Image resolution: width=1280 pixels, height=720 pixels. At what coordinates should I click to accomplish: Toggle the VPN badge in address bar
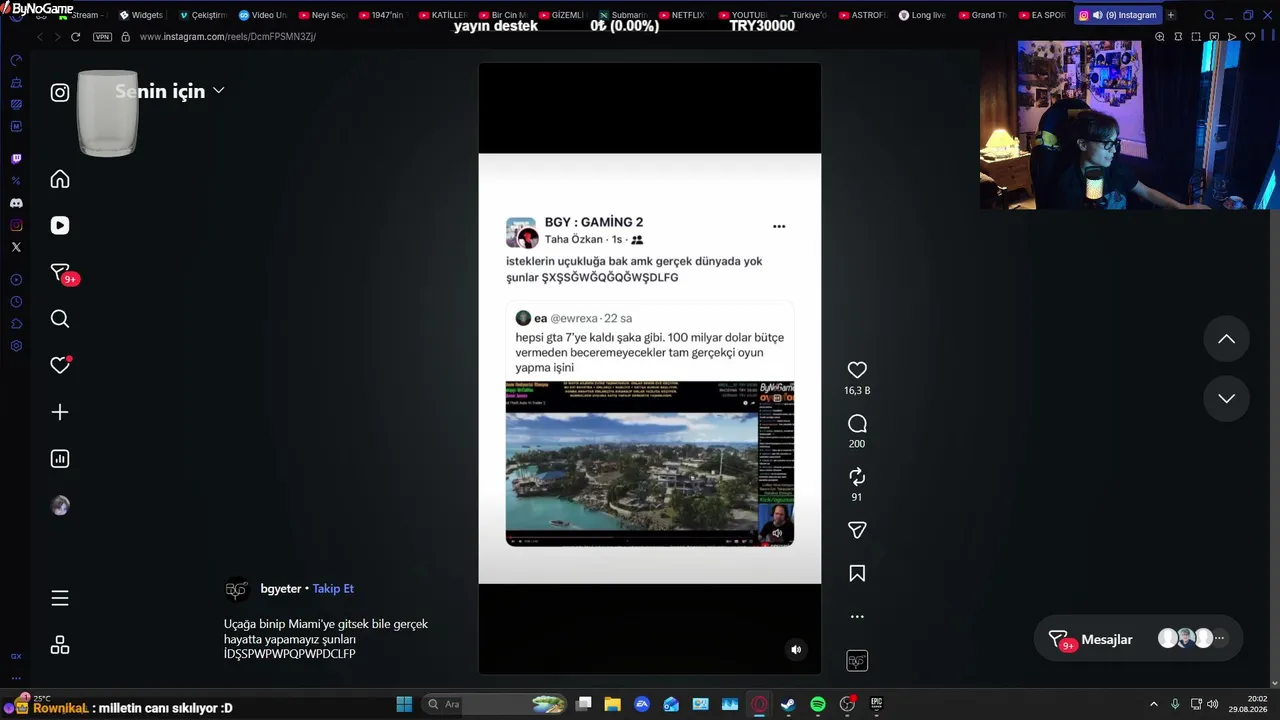(102, 37)
